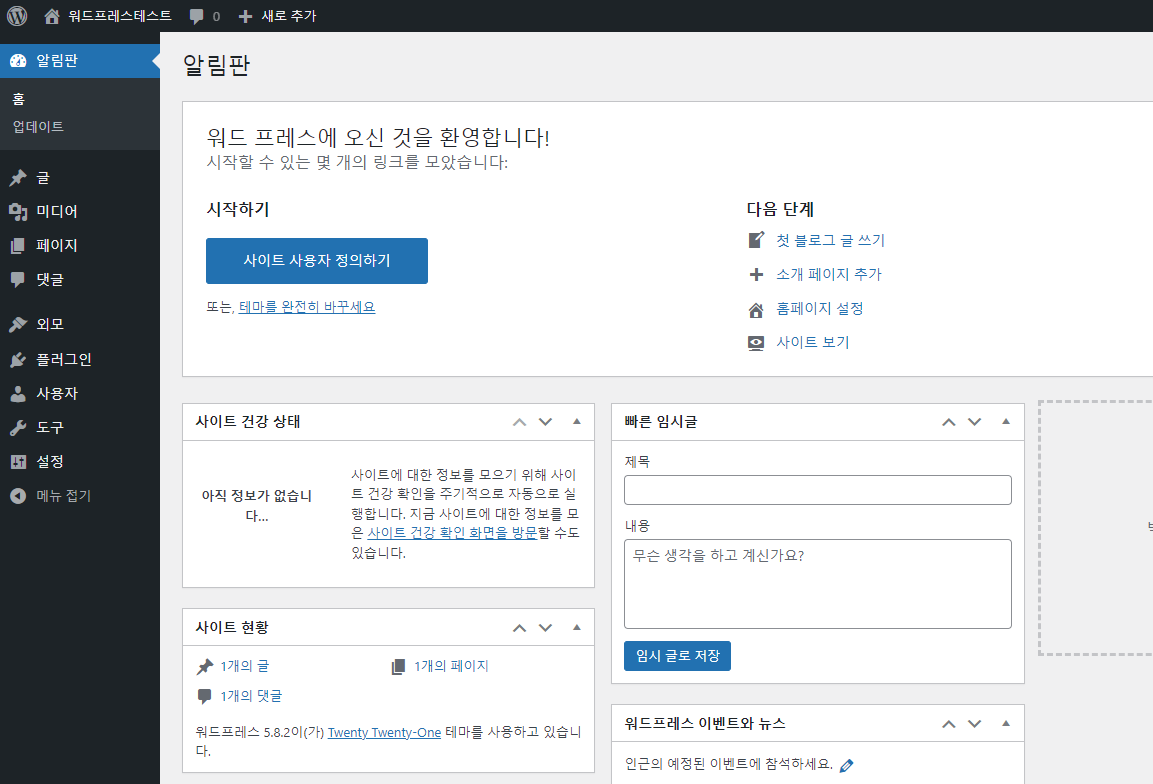
Task: Open the 홈페이지 설정 link
Action: click(x=820, y=309)
